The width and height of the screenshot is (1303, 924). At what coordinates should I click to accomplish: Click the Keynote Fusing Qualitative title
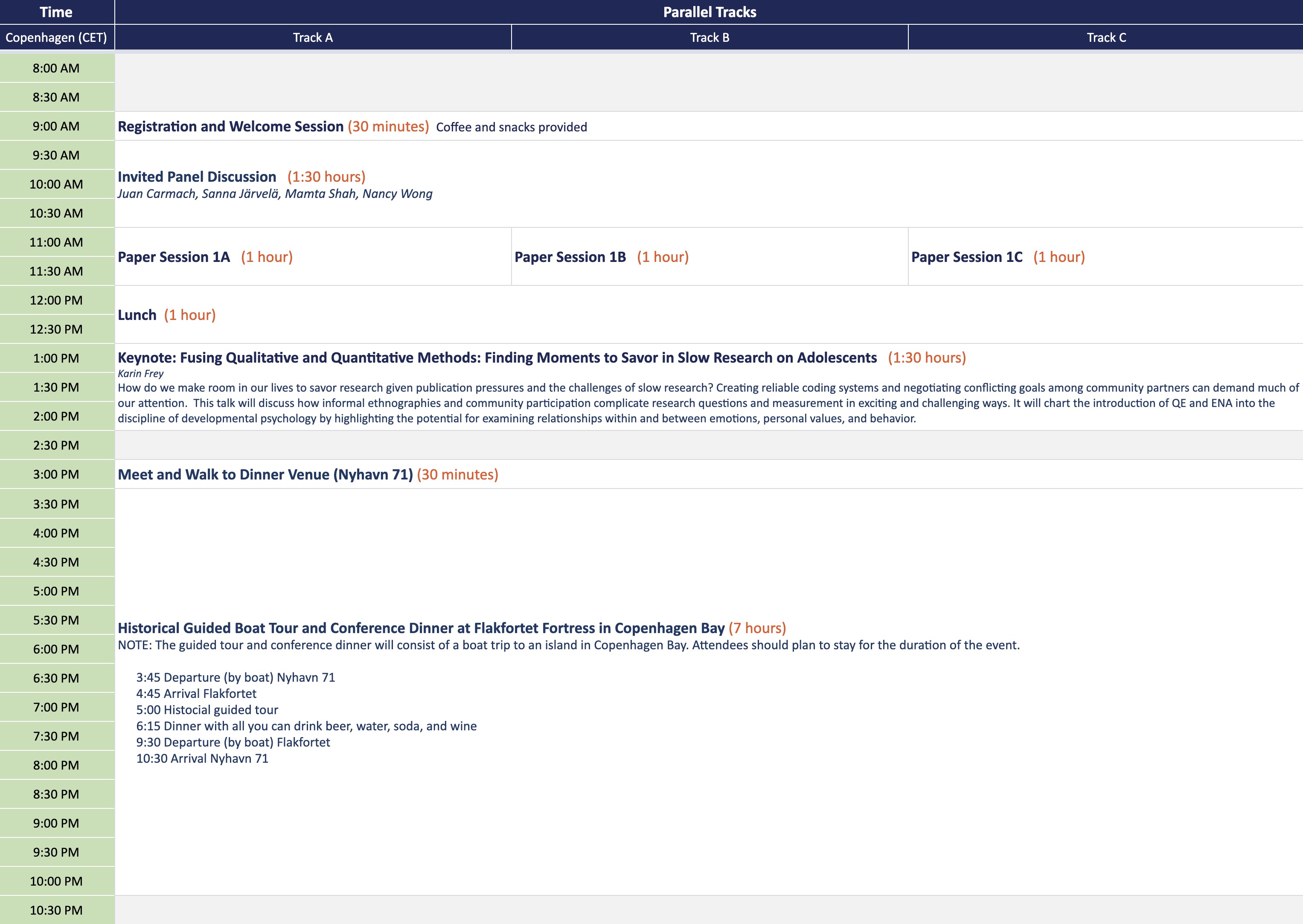click(497, 358)
